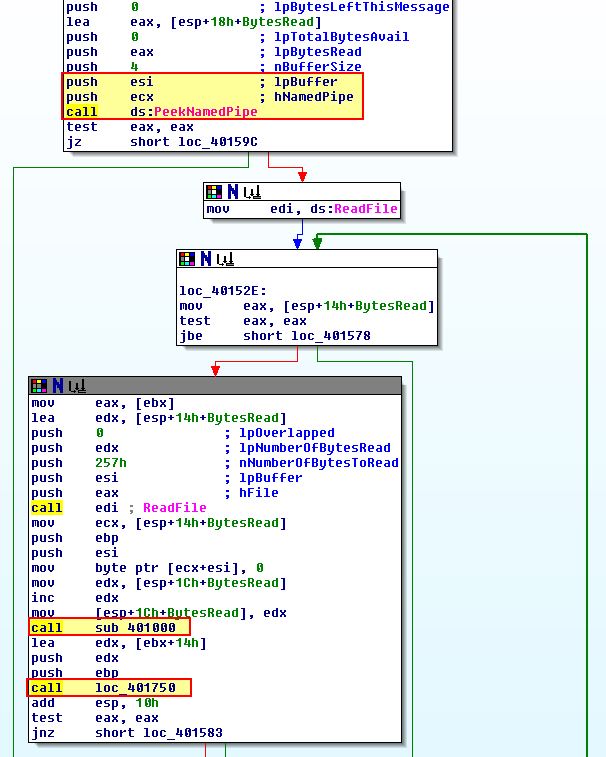Select the loc_40152E label line
This screenshot has width=606, height=757.
pos(213,291)
